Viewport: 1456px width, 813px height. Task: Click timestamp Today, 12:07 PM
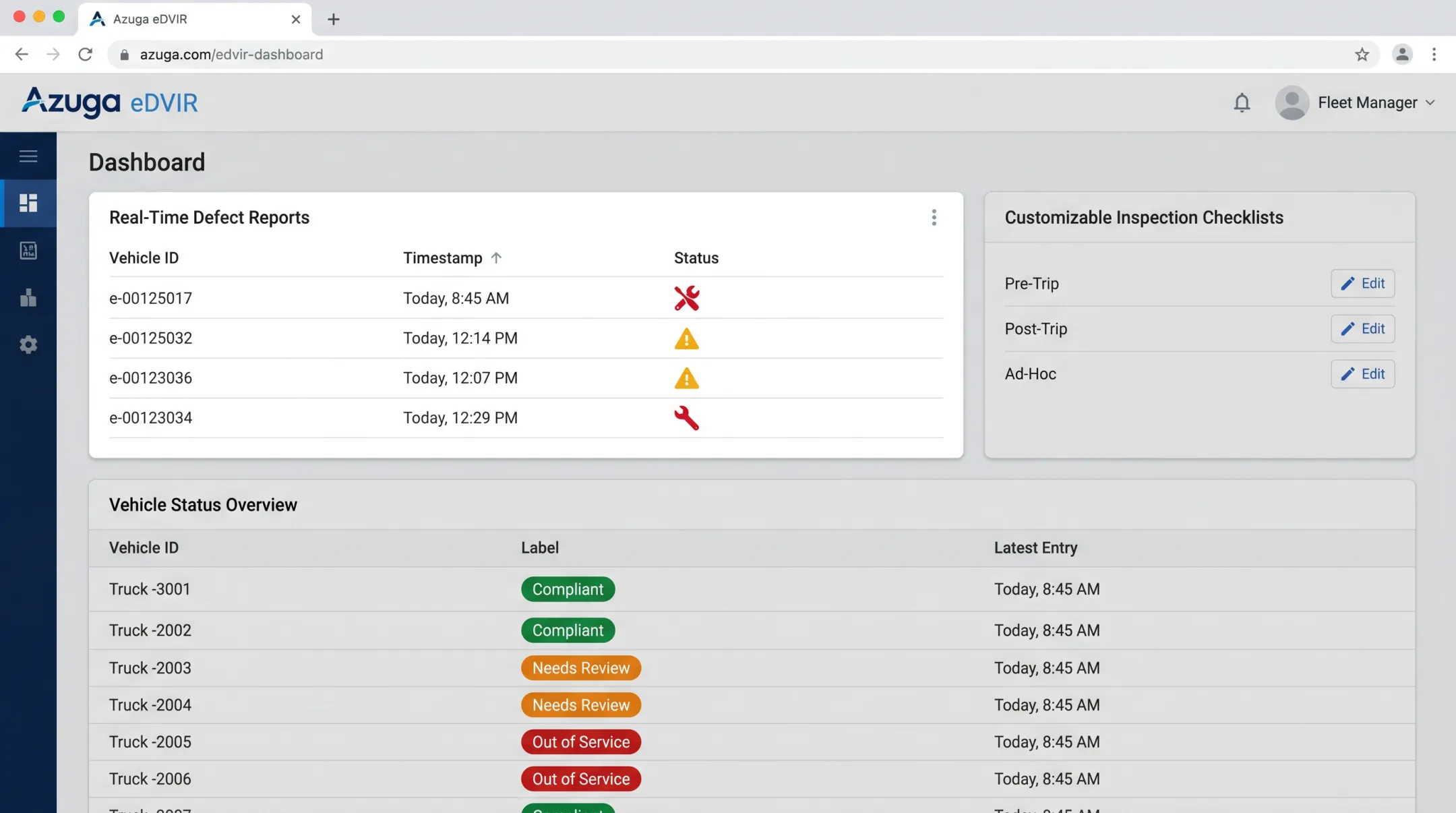pyautogui.click(x=460, y=378)
